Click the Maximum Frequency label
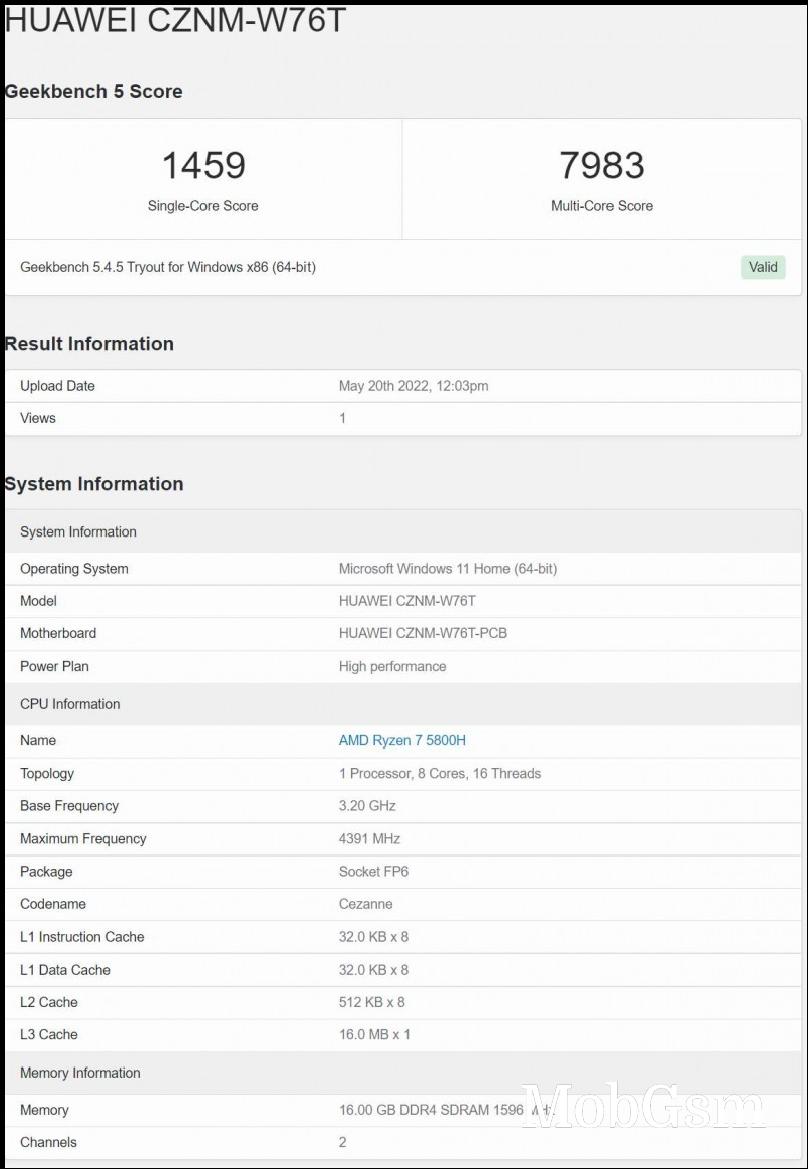The width and height of the screenshot is (808, 1169). pyautogui.click(x=83, y=839)
